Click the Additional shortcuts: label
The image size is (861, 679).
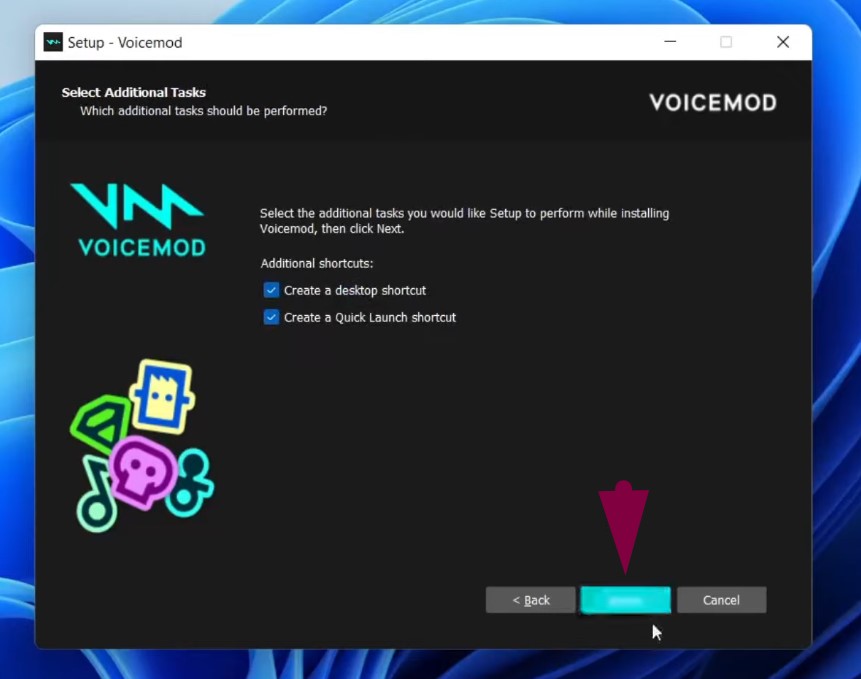pyautogui.click(x=317, y=263)
